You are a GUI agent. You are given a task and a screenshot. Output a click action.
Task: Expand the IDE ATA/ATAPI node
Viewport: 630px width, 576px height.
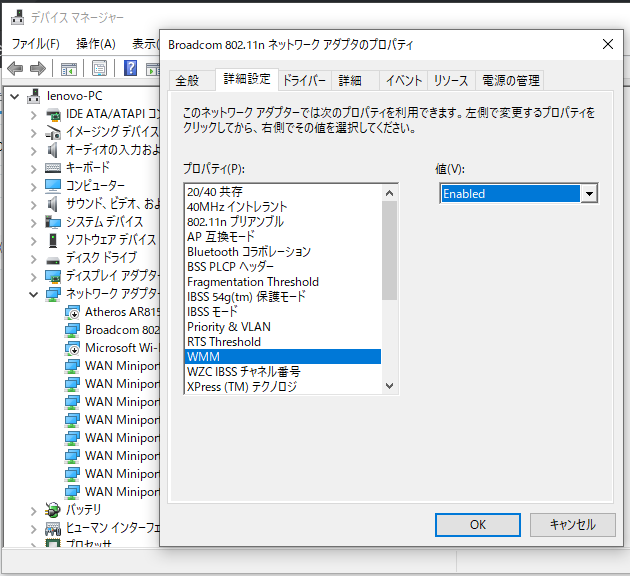[34, 115]
